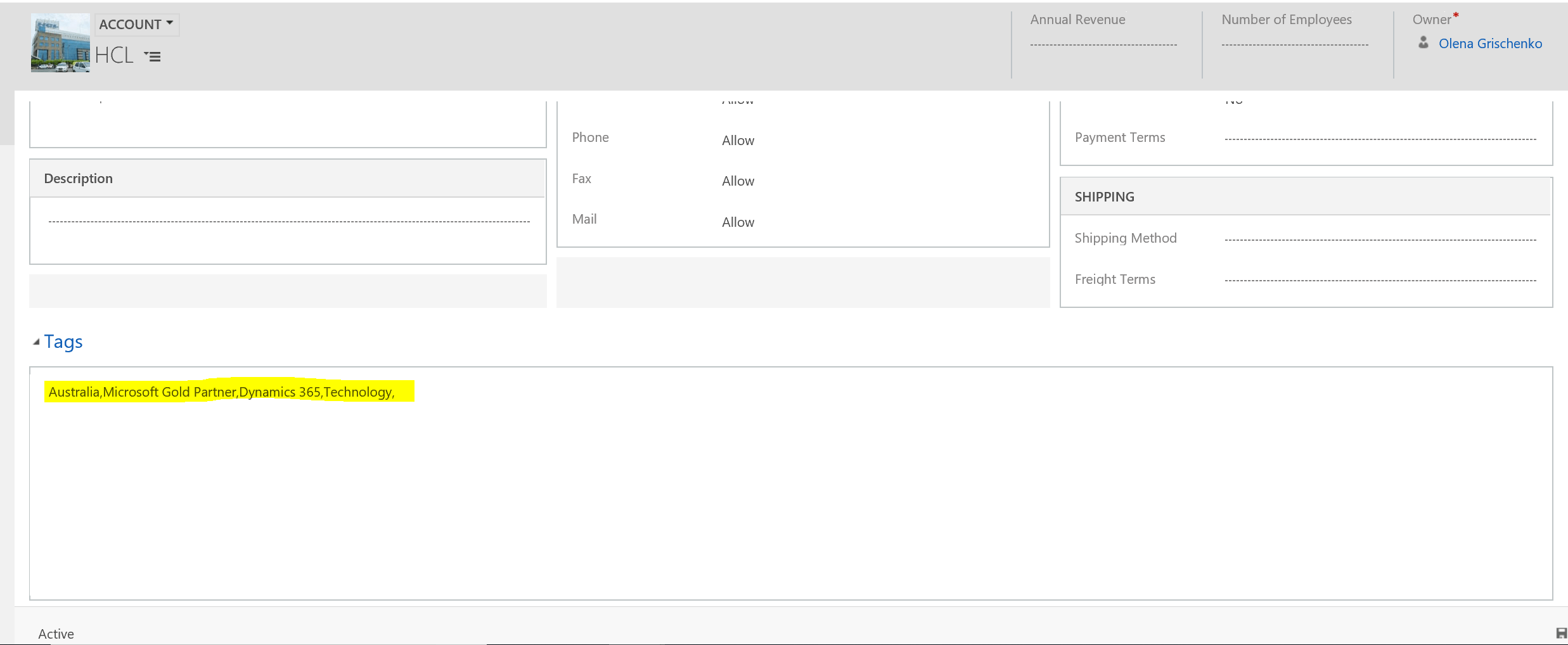Click the Annual Revenue field
The width and height of the screenshot is (1568, 645).
click(x=1103, y=45)
